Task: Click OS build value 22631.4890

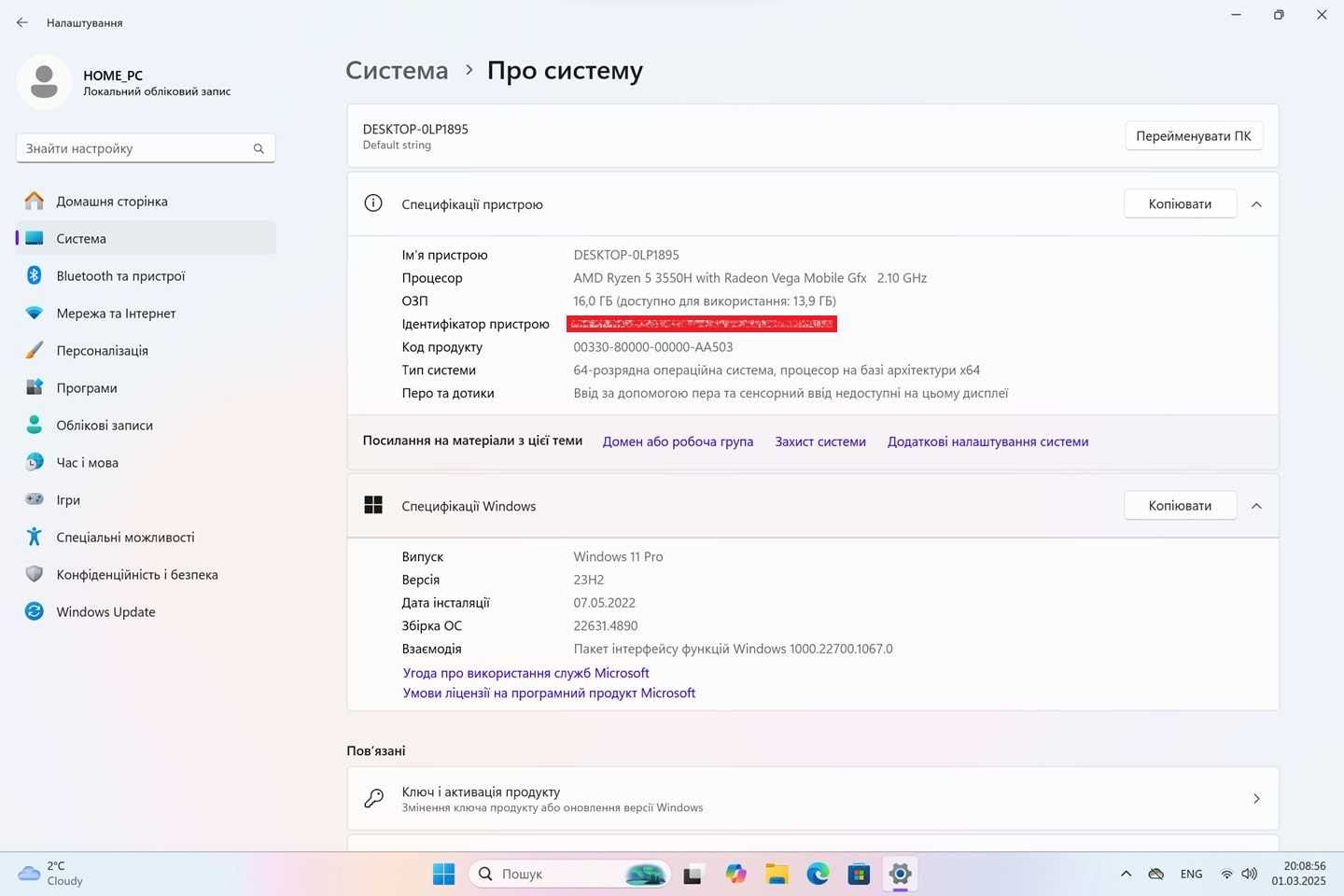Action: (x=606, y=626)
